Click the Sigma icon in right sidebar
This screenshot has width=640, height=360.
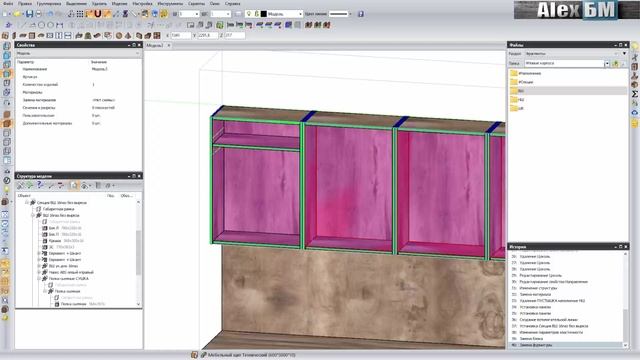coord(635,94)
